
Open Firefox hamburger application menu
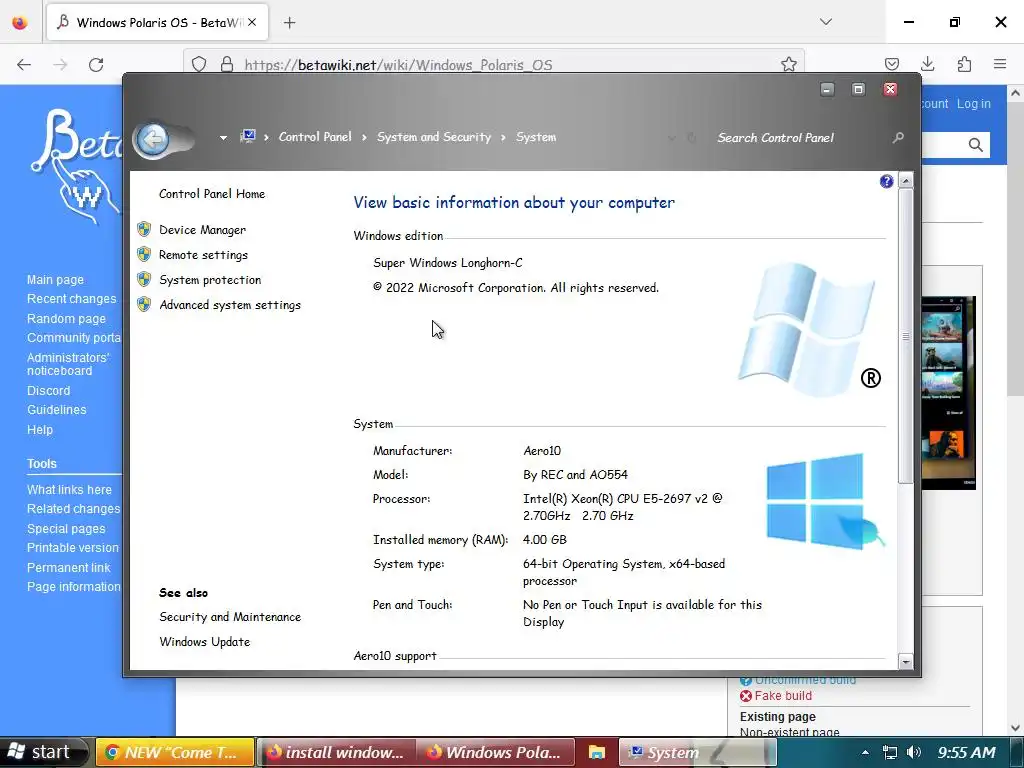1000,64
